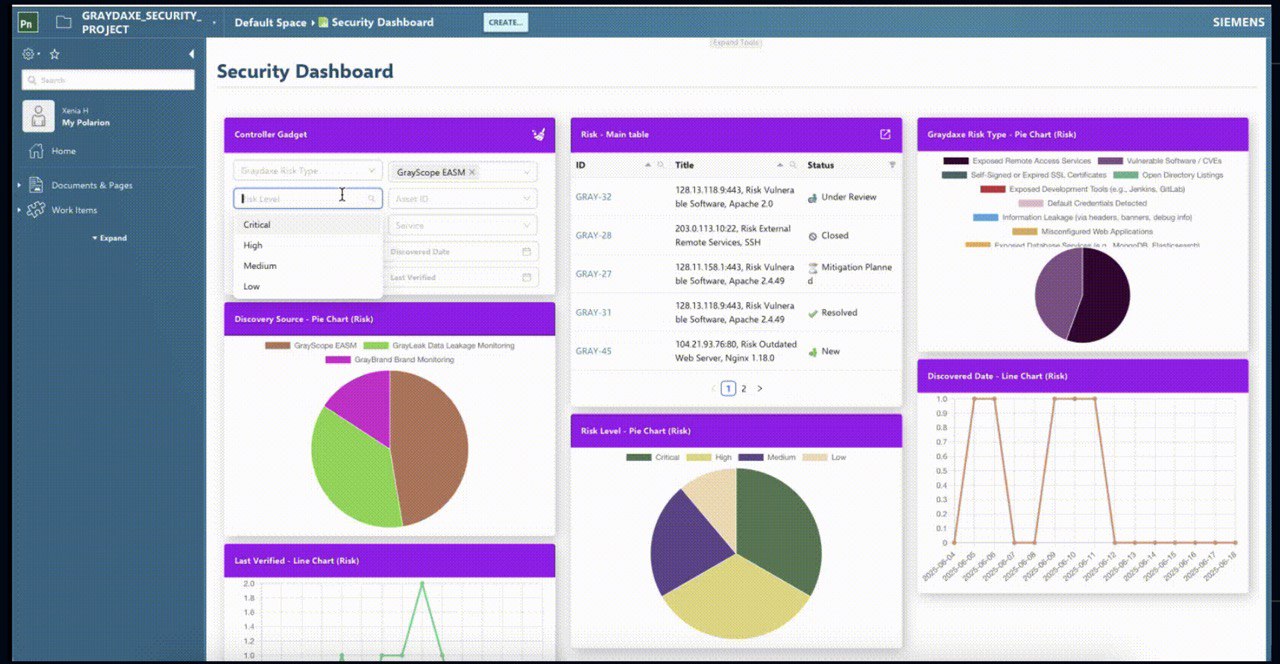Click the Security Dashboard page icon in breadcrumb
1280x664 pixels.
(323, 22)
